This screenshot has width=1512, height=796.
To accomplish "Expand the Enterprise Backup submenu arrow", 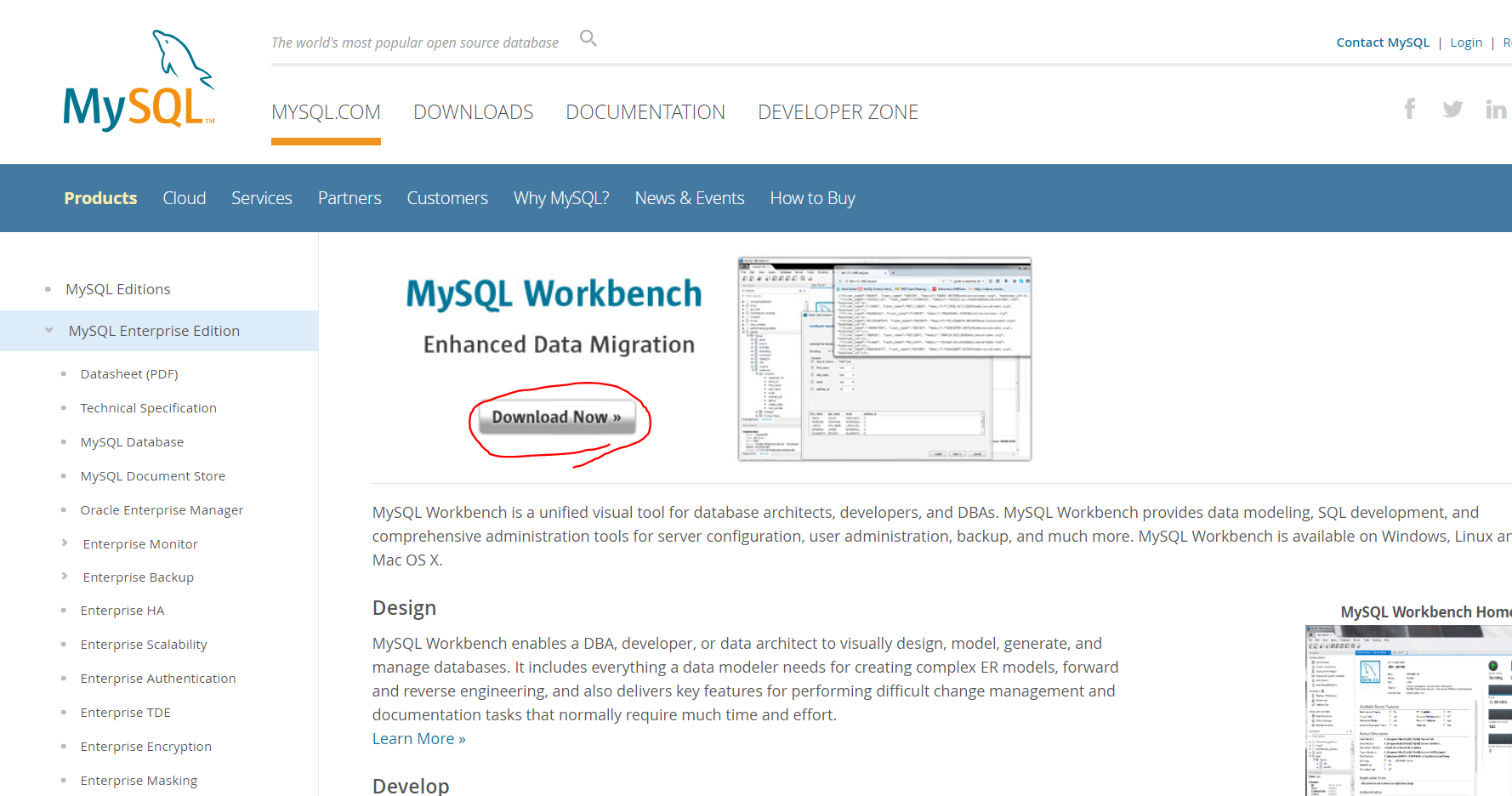I will click(65, 576).
